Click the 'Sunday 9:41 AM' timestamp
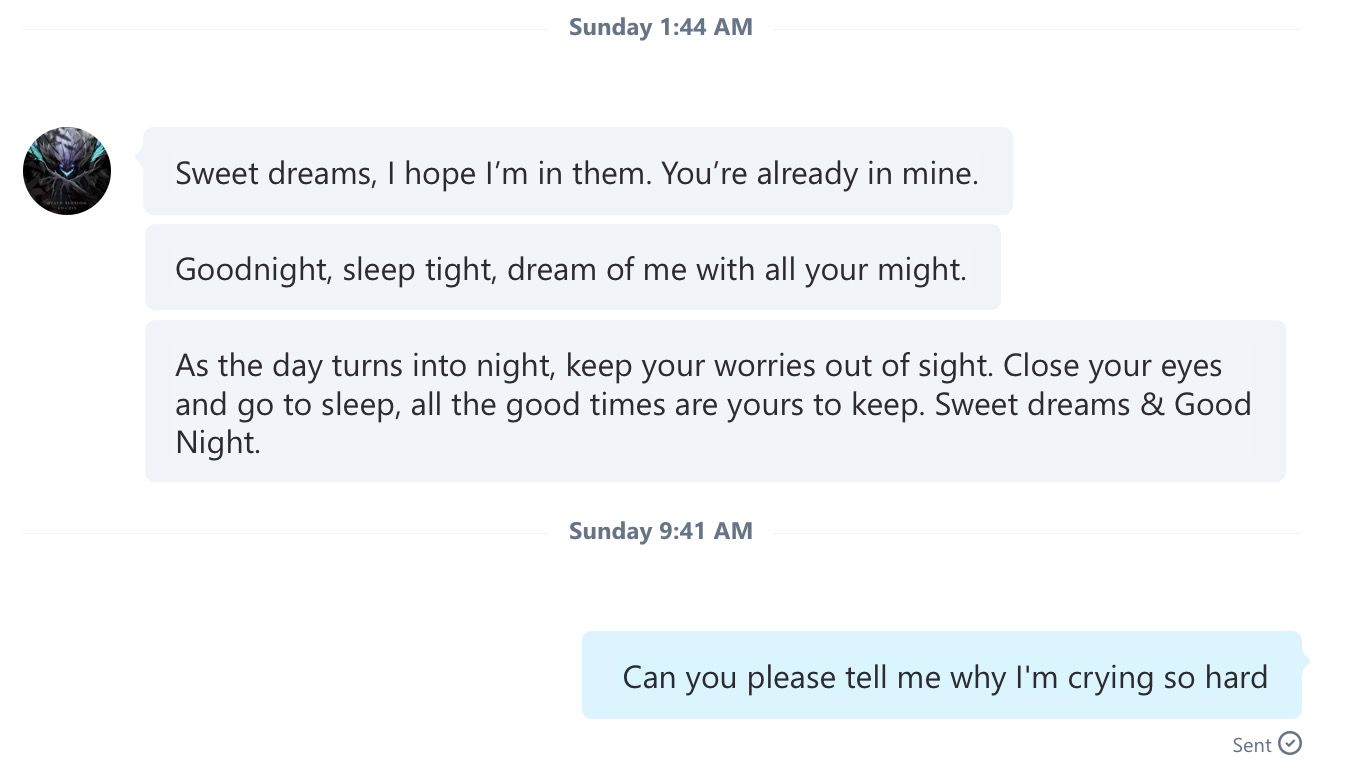 pyautogui.click(x=661, y=531)
